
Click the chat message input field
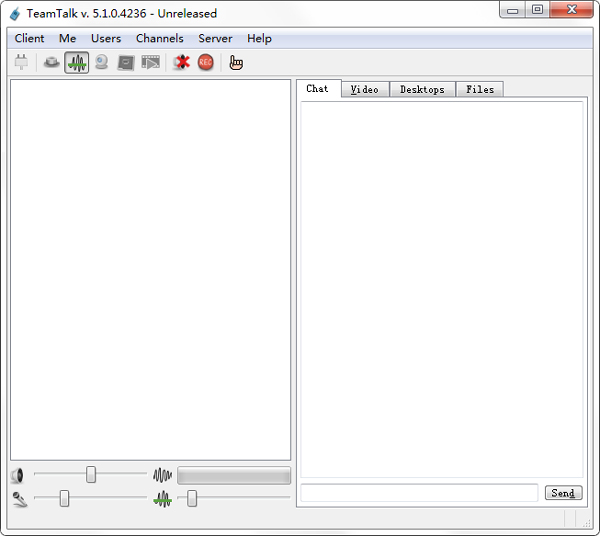419,493
